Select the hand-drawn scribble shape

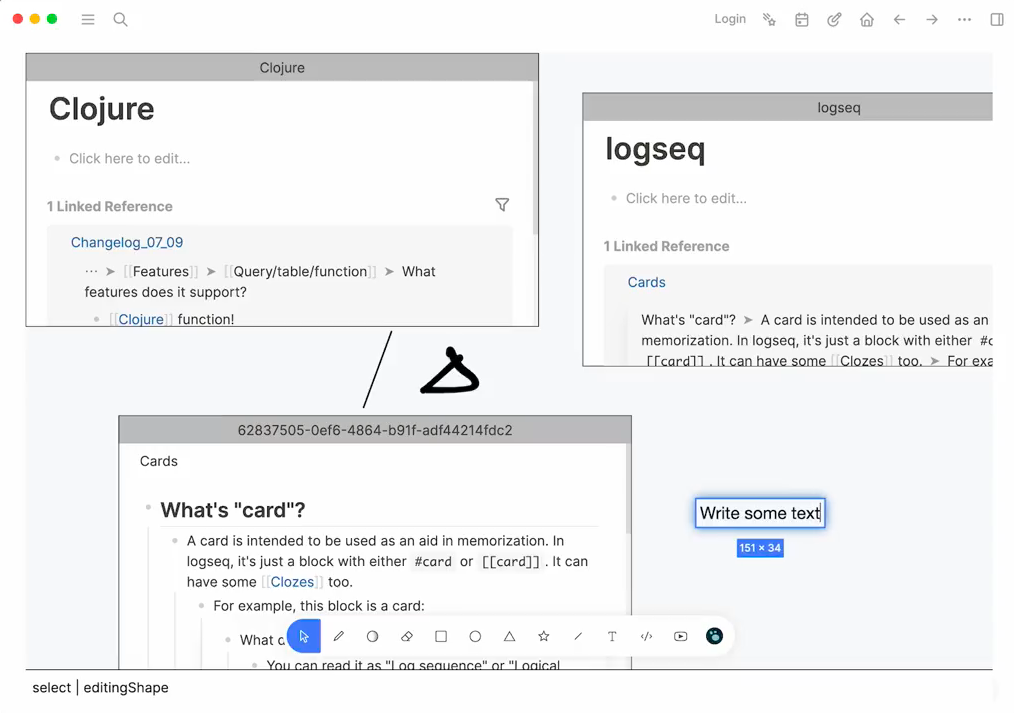(449, 370)
